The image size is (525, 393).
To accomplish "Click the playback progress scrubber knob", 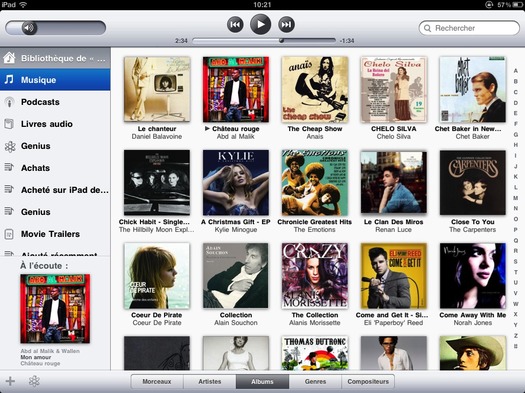I will (282, 41).
